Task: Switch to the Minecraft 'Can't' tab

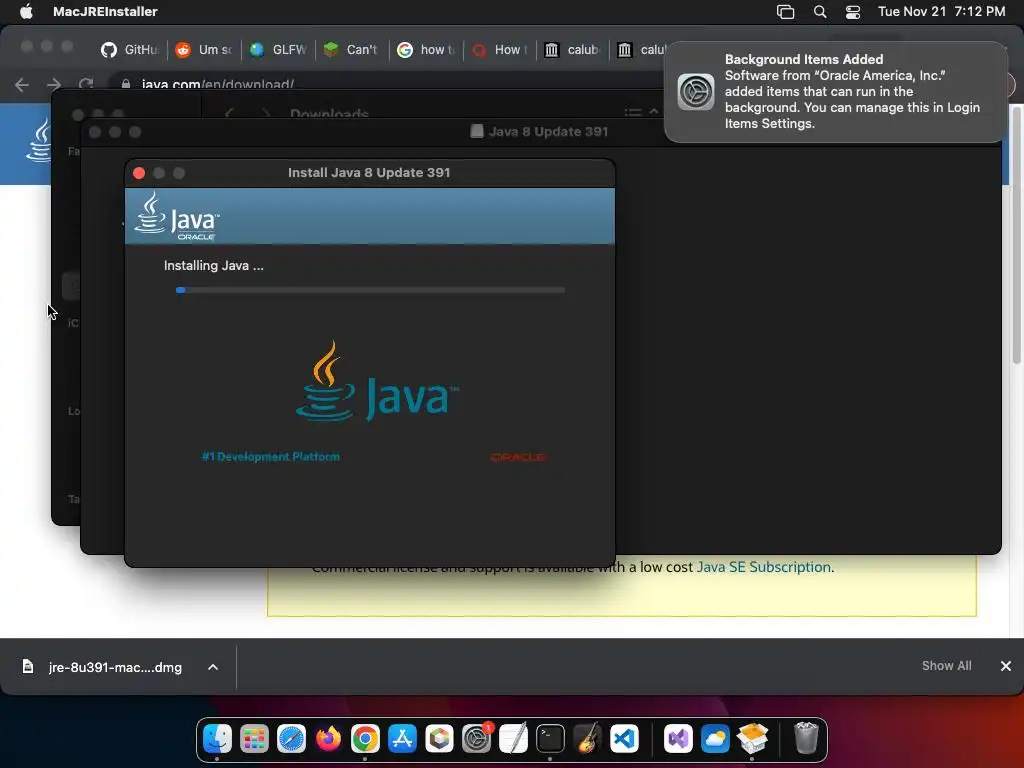Action: [351, 50]
